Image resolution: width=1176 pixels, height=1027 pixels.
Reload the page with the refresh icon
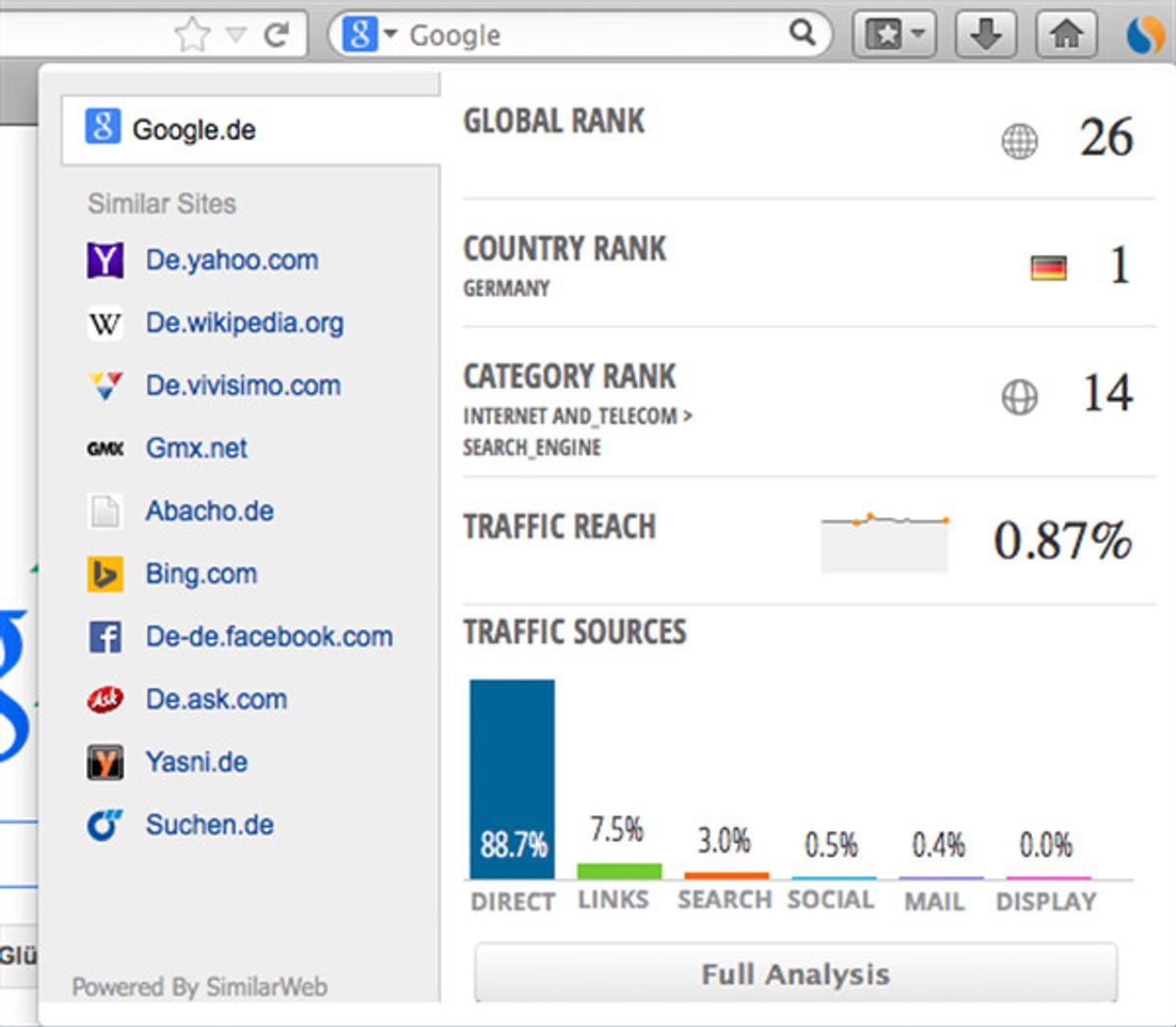(276, 35)
